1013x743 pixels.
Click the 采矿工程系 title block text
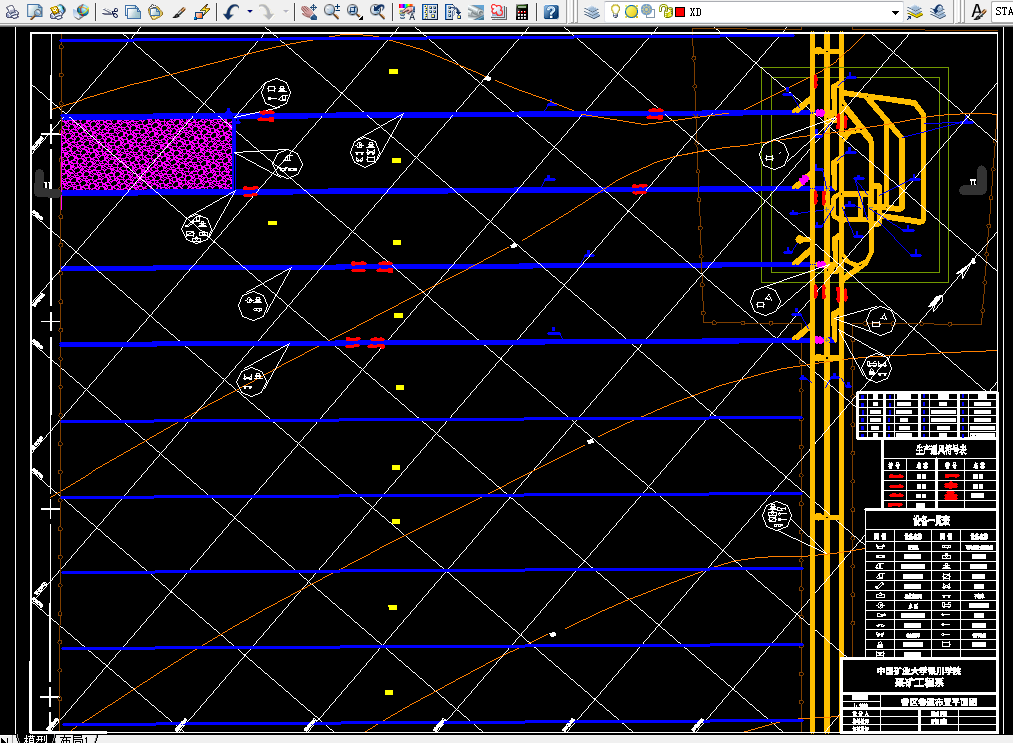[919, 682]
